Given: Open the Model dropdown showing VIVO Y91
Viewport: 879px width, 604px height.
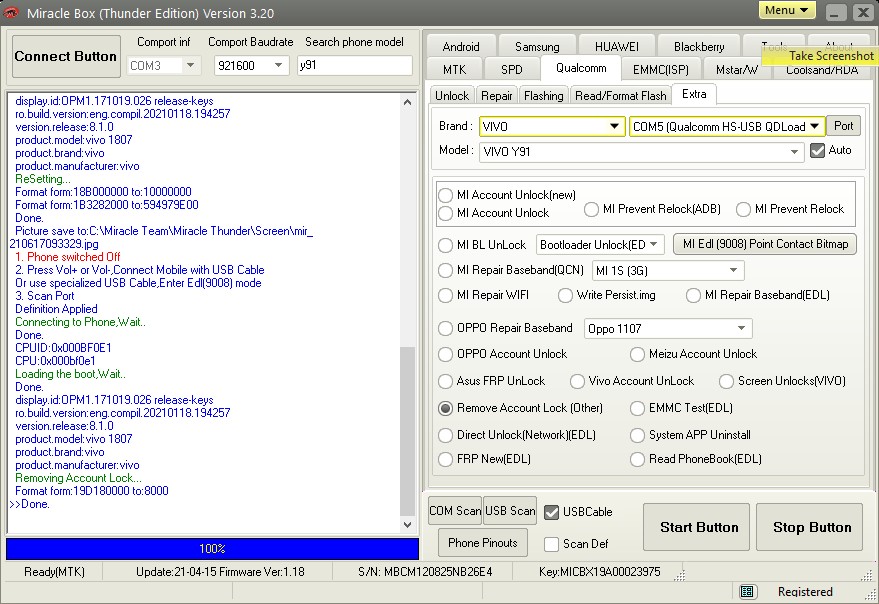Looking at the screenshot, I should (x=794, y=151).
